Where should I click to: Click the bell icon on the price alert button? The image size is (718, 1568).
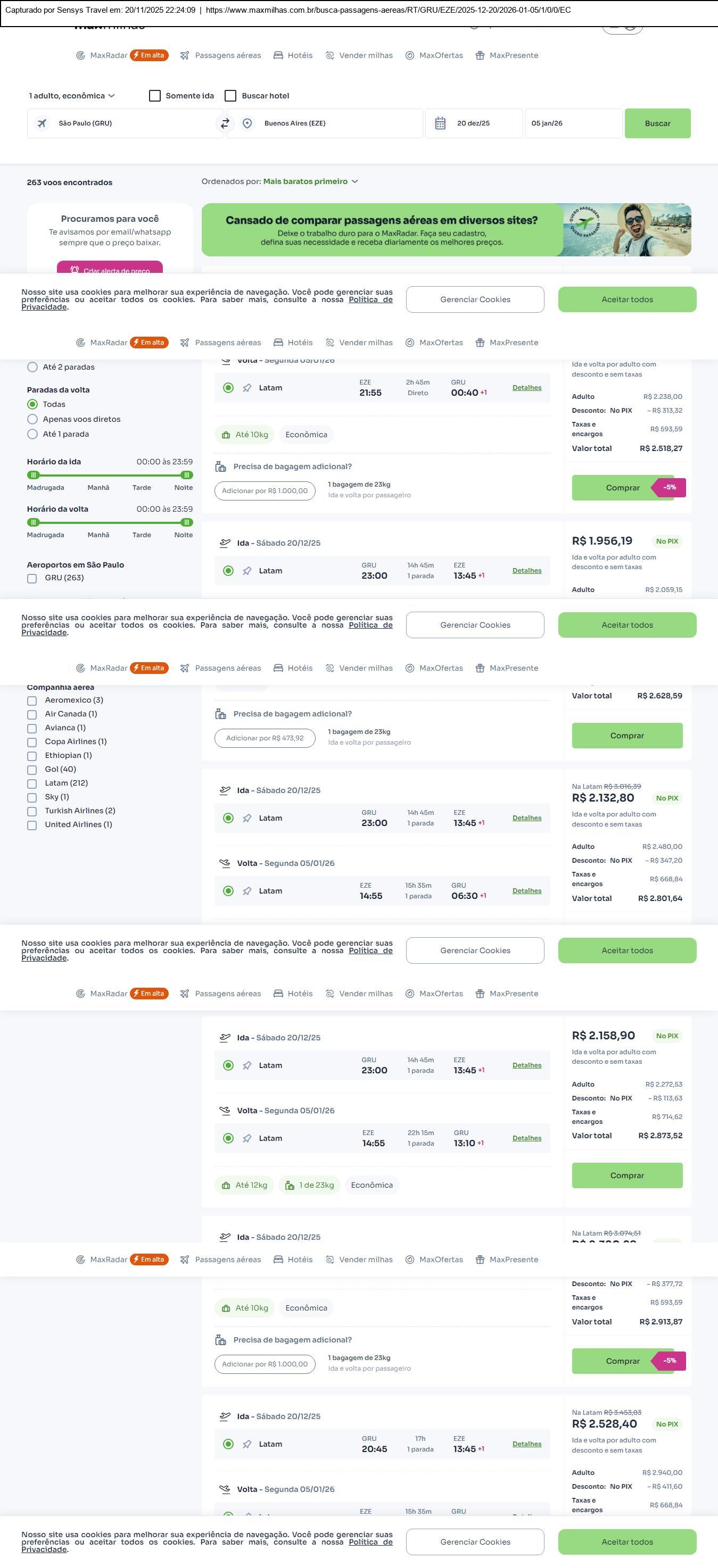tap(75, 270)
